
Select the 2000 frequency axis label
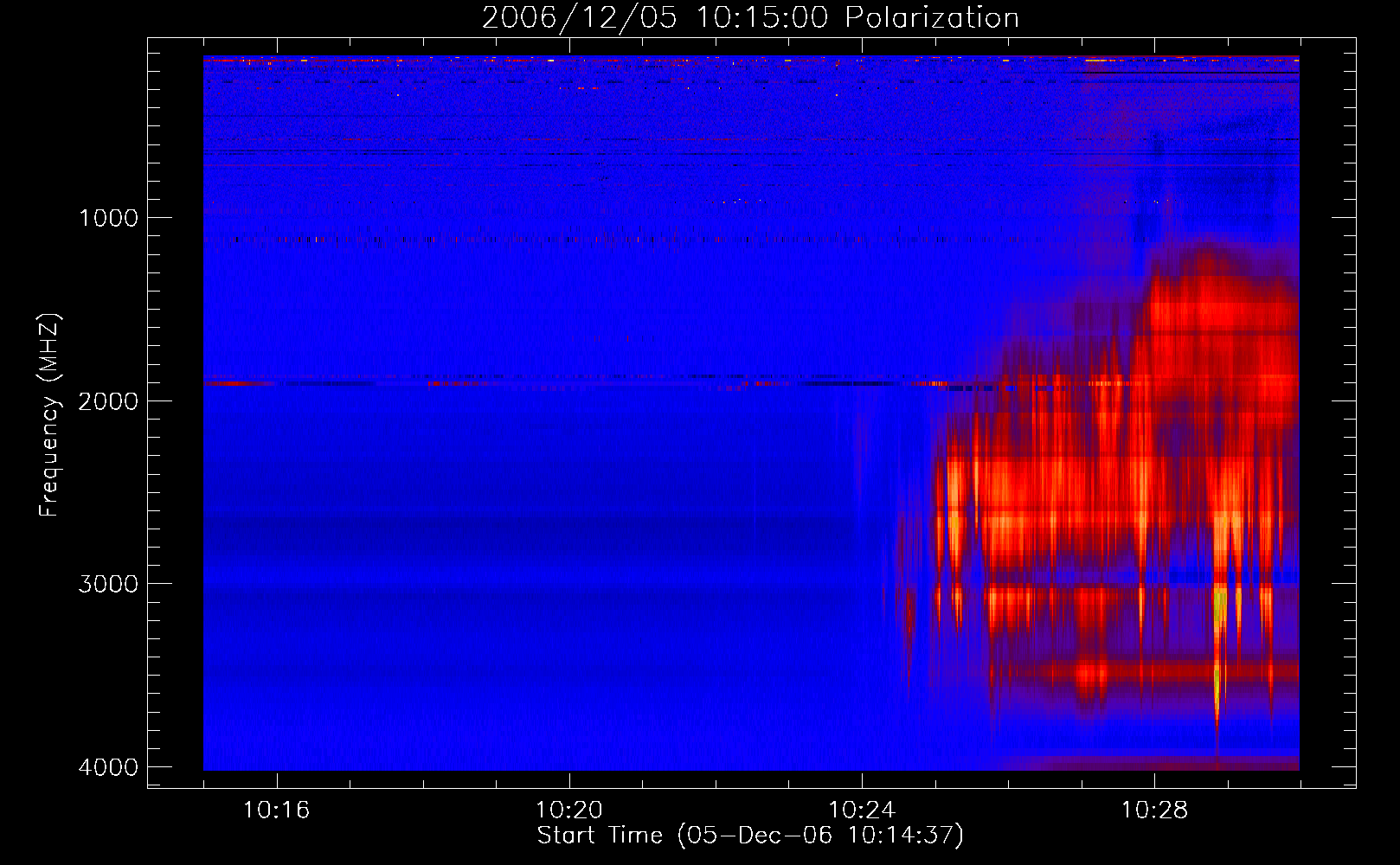point(108,401)
